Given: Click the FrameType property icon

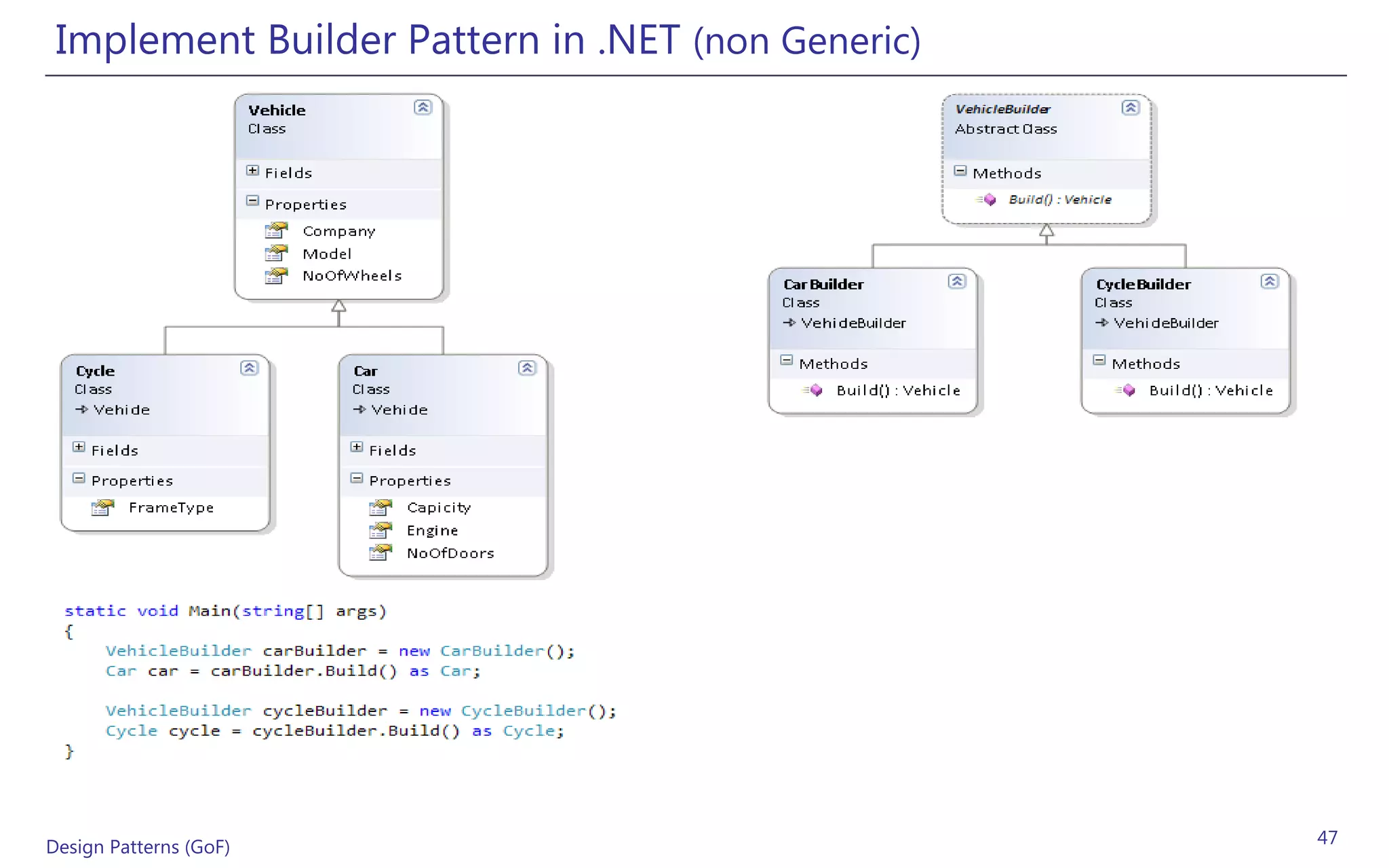Looking at the screenshot, I should (102, 507).
